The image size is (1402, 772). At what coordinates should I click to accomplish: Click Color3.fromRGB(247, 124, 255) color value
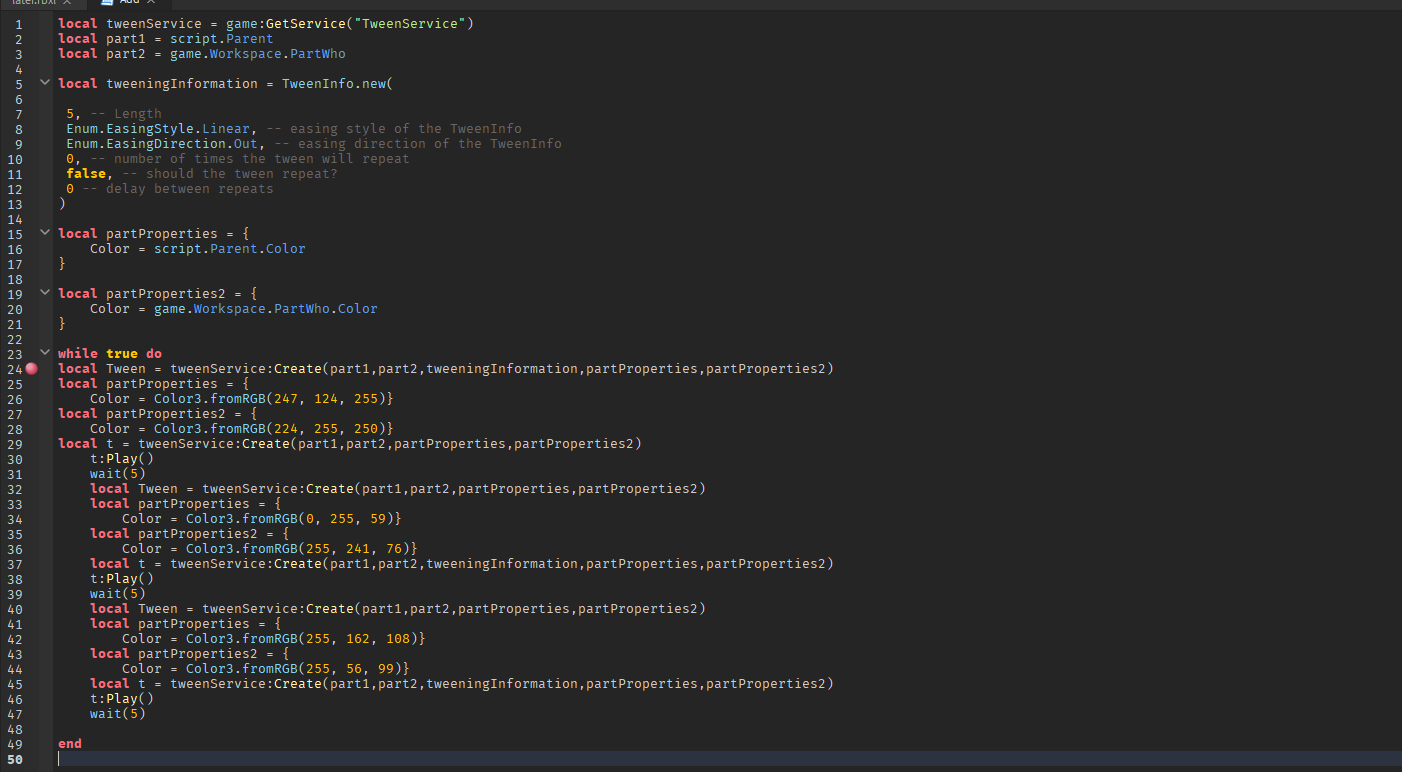[x=272, y=399]
